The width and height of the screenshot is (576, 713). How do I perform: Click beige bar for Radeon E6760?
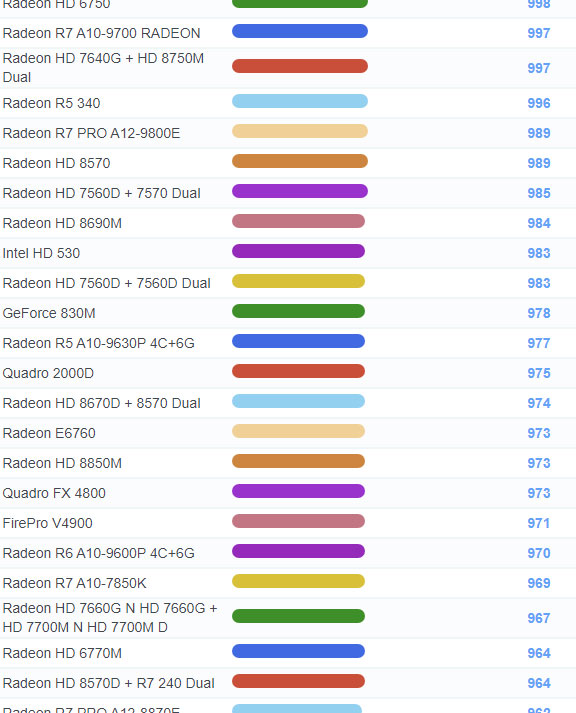click(298, 431)
